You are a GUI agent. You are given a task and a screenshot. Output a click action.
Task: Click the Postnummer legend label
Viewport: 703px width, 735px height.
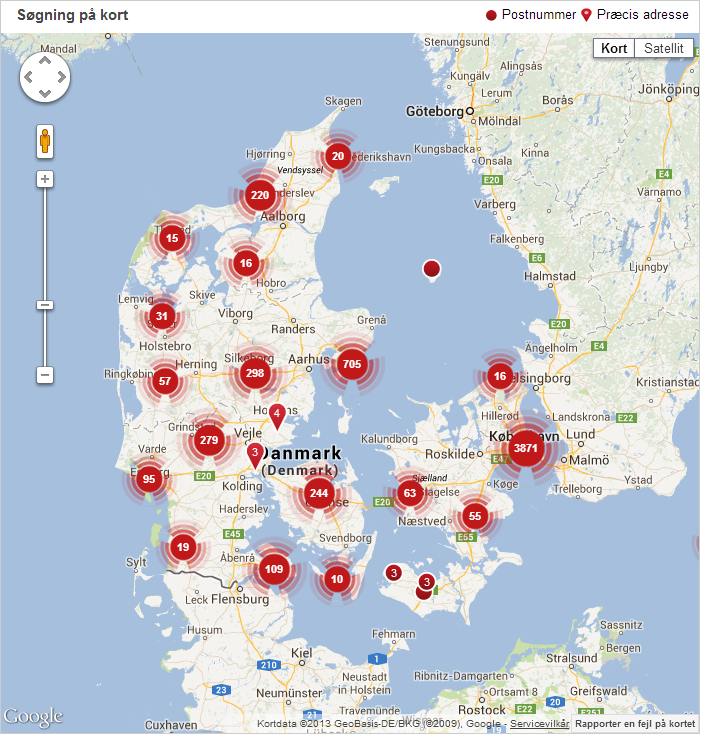(x=538, y=15)
